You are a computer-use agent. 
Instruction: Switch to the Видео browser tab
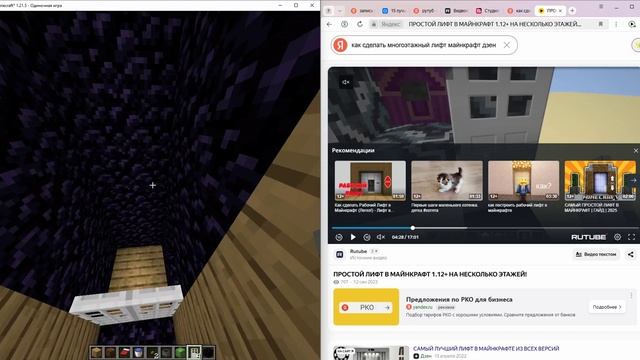point(456,11)
